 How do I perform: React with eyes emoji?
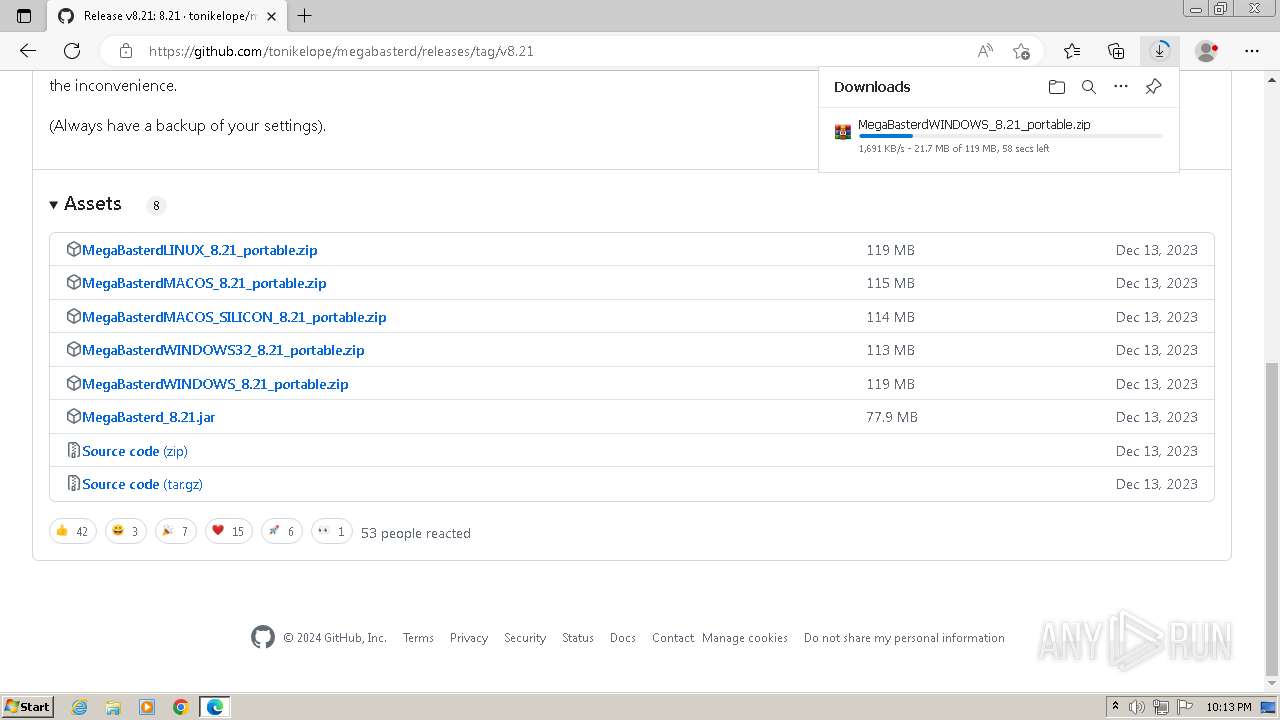(x=332, y=531)
